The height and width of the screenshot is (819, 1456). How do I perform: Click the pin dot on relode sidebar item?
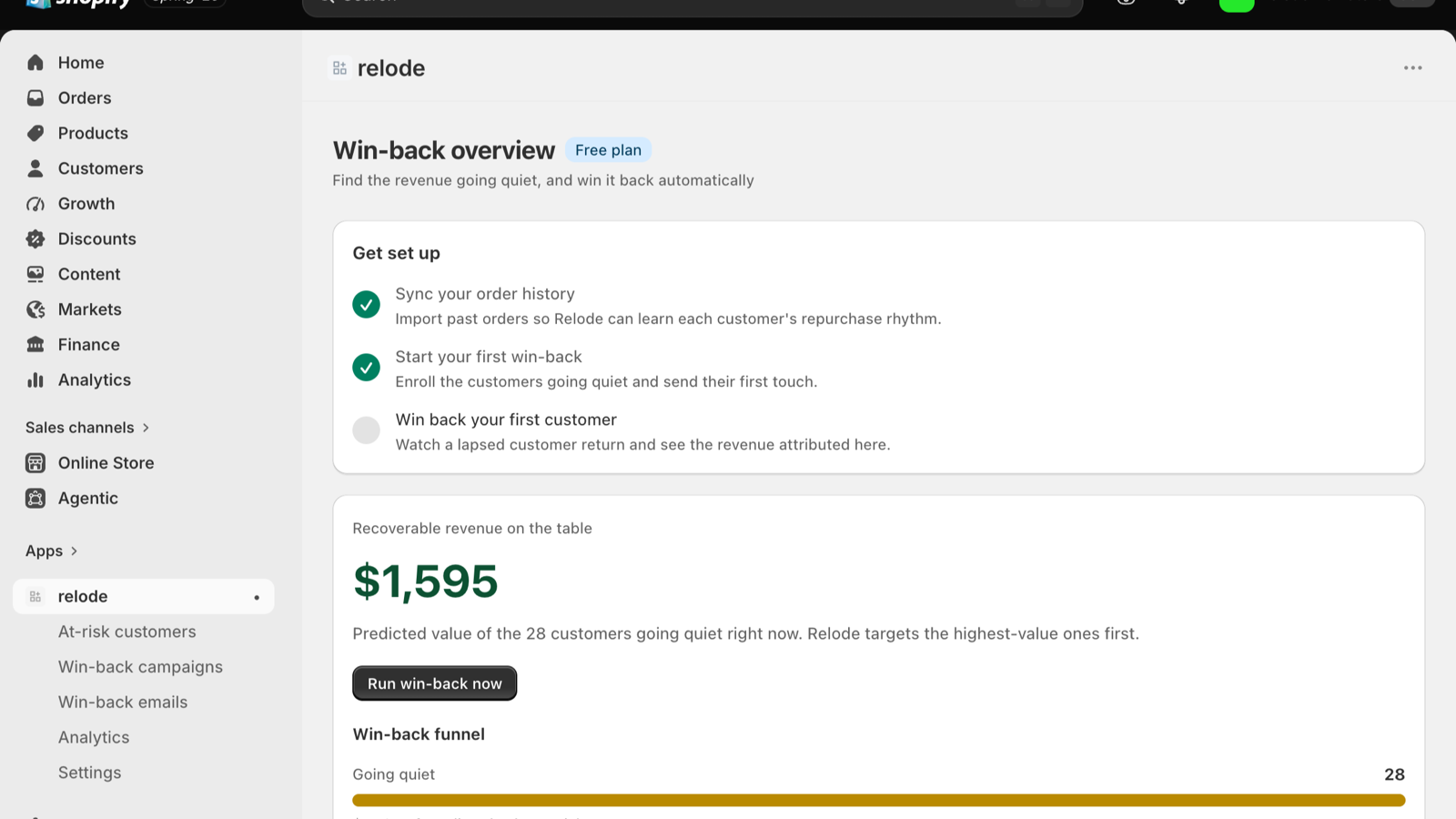pos(257,598)
